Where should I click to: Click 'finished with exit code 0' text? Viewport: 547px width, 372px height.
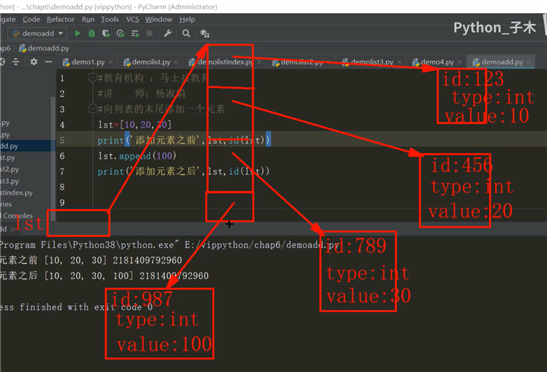86,307
